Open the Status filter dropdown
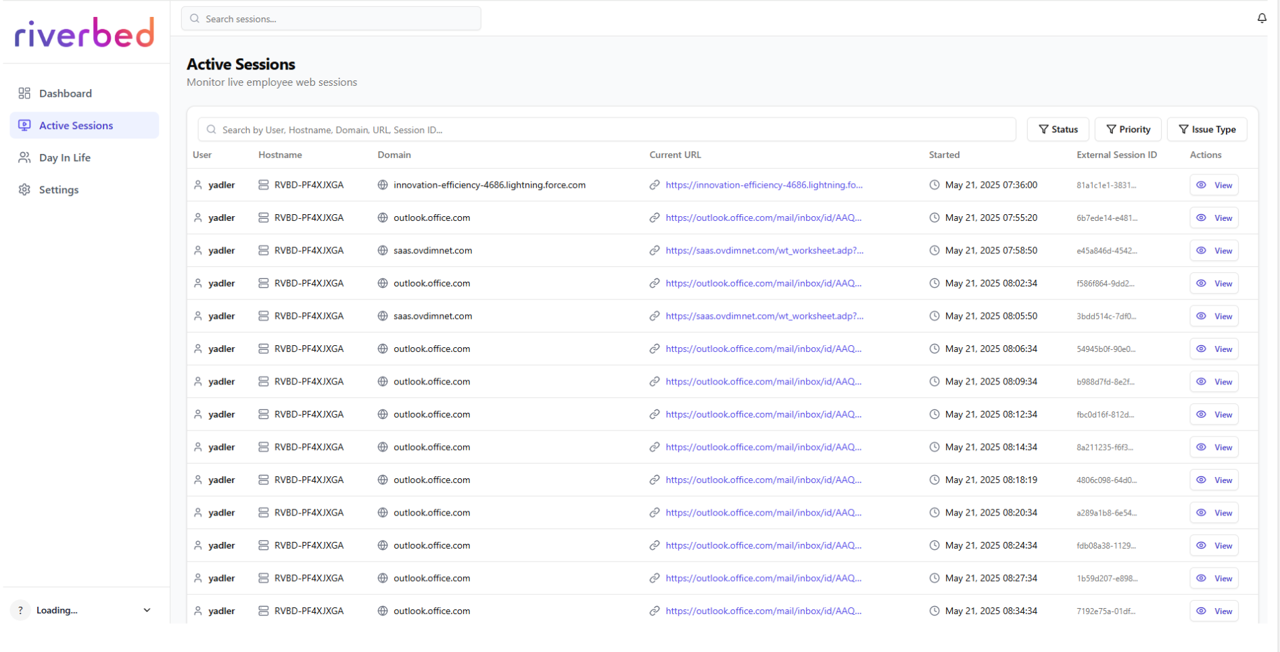 [x=1058, y=129]
